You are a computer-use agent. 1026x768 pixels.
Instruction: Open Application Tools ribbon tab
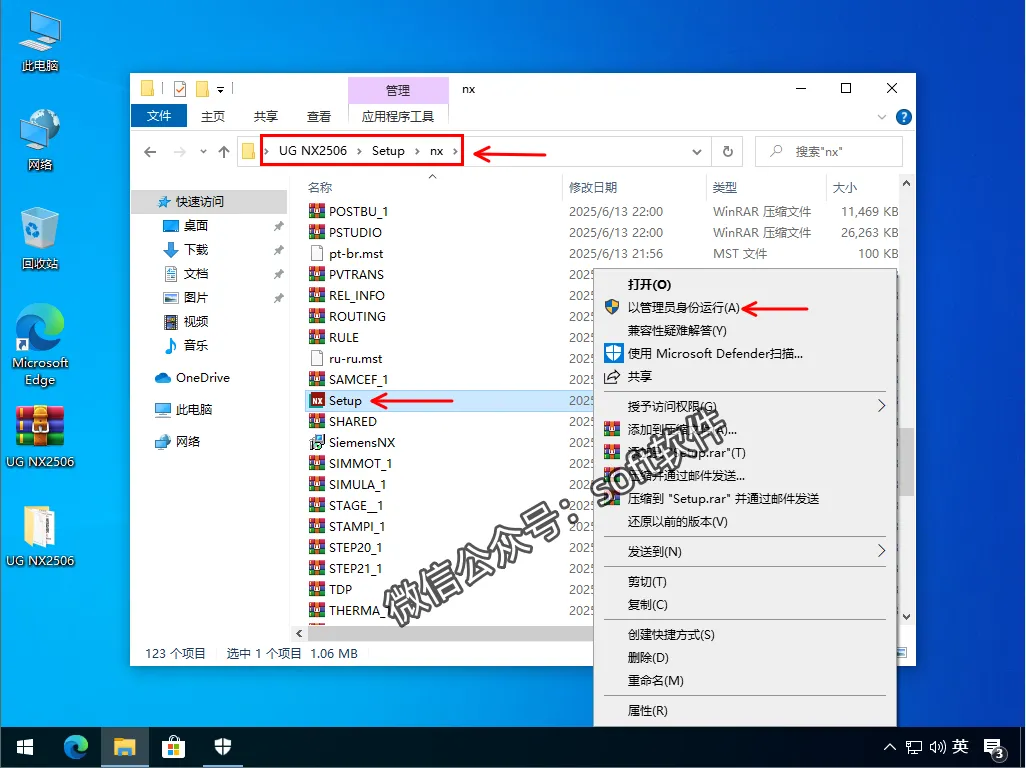(398, 116)
